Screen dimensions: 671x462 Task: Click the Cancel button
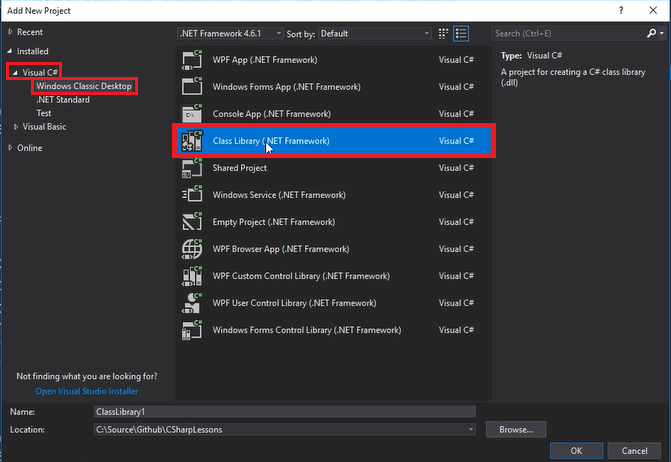(x=634, y=450)
